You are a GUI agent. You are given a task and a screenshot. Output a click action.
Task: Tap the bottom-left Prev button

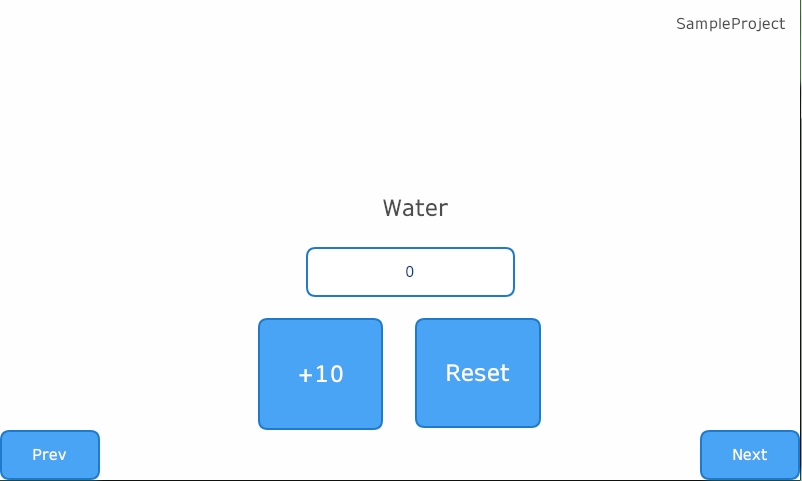pyautogui.click(x=50, y=455)
